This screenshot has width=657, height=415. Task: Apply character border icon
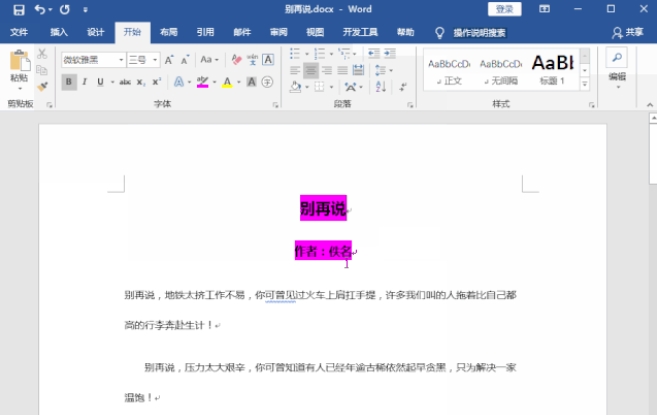268,60
